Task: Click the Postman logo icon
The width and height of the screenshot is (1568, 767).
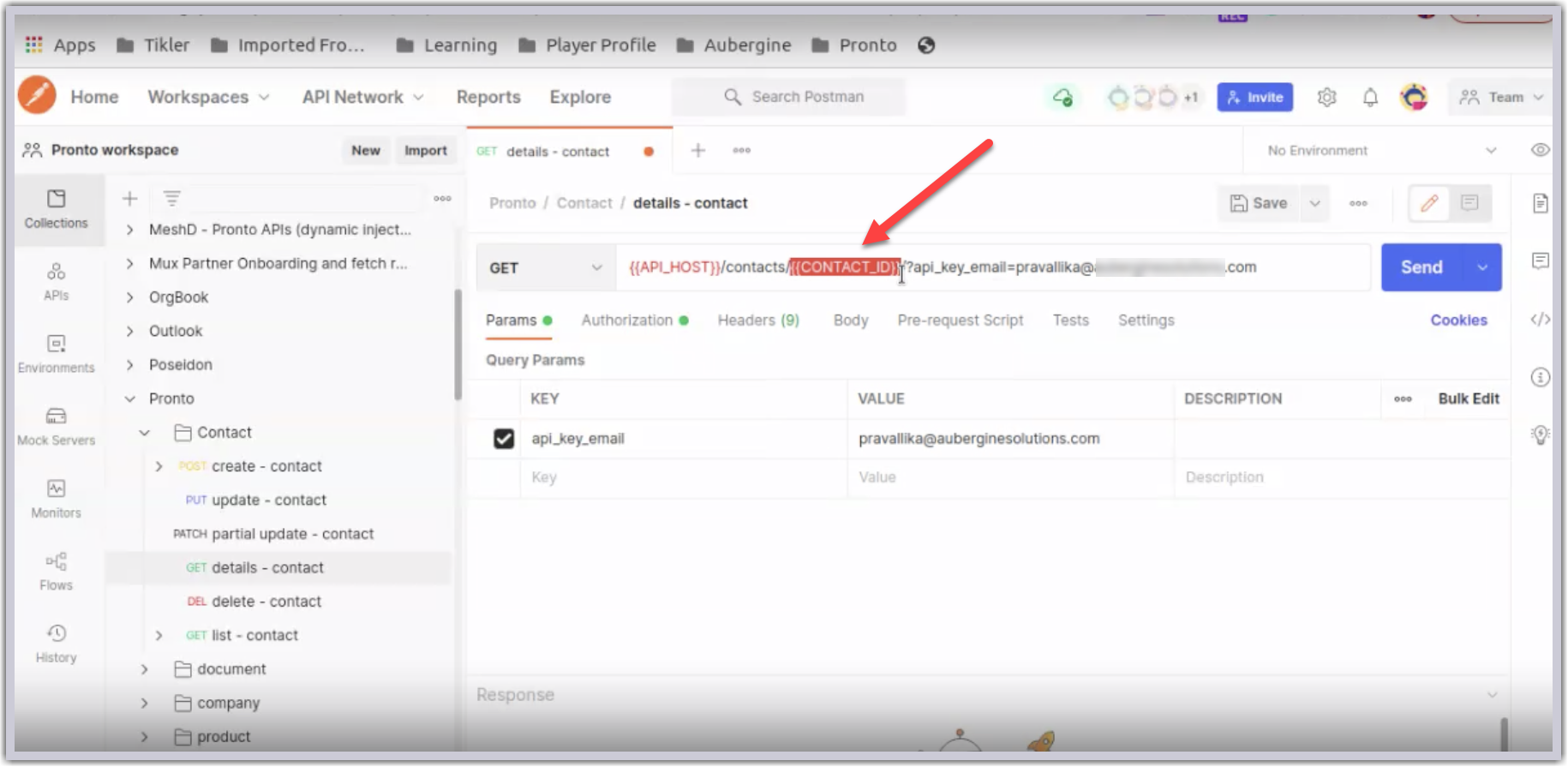Action: coord(37,95)
